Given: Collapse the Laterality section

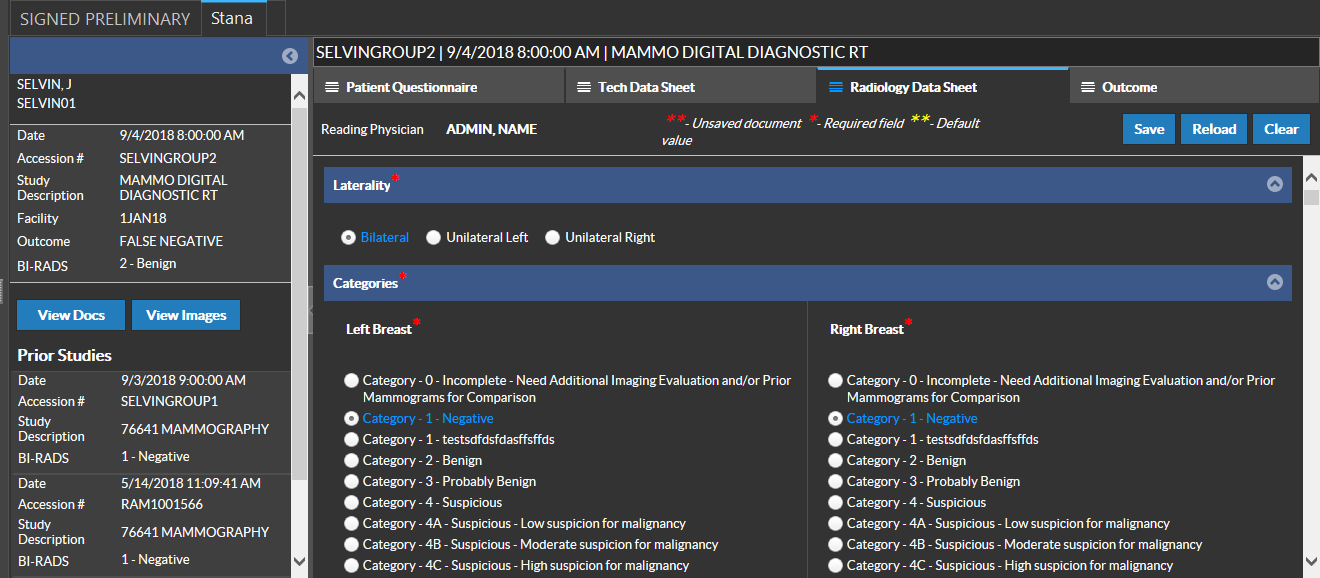Looking at the screenshot, I should click(x=1274, y=184).
